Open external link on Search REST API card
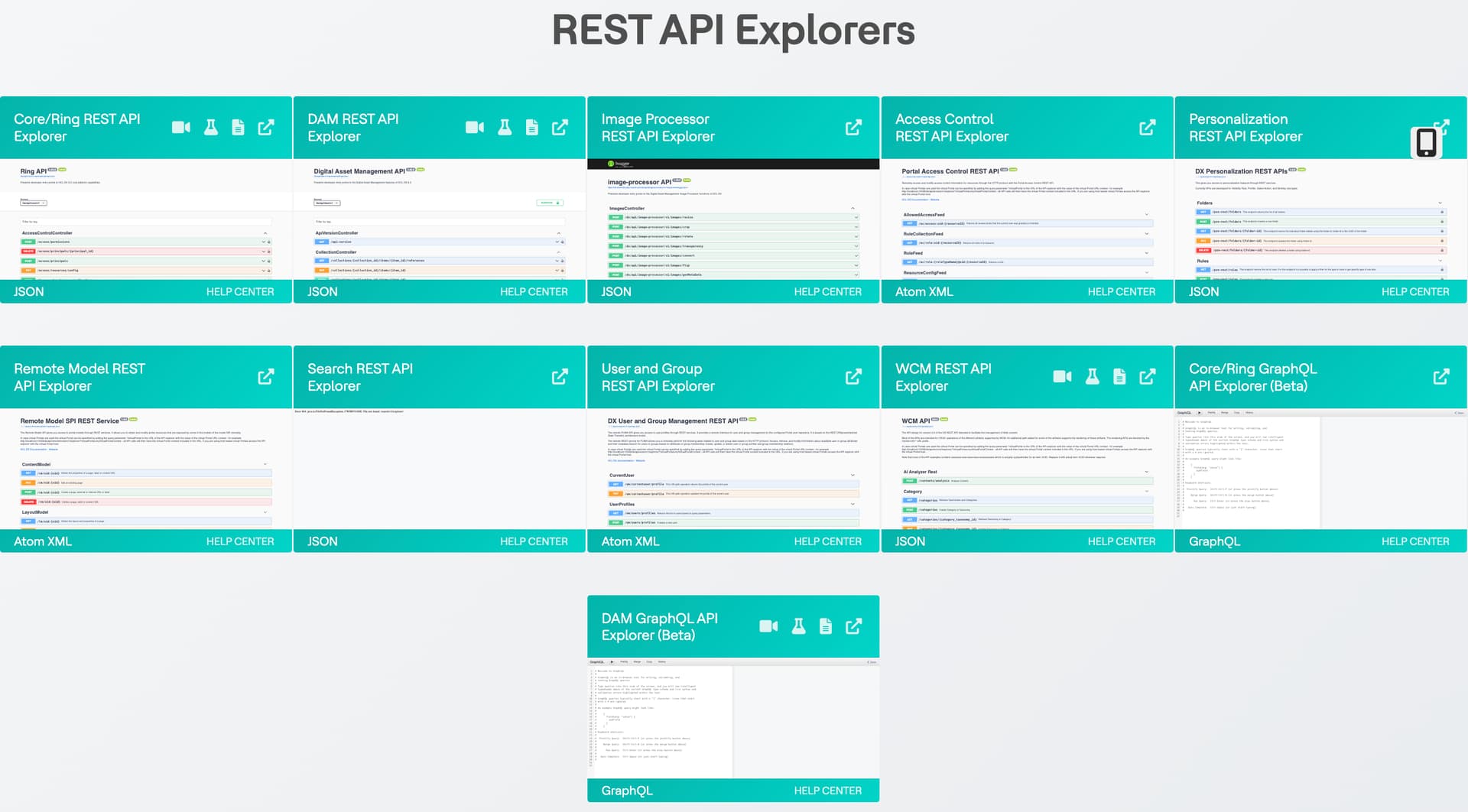The width and height of the screenshot is (1468, 812). [x=560, y=377]
